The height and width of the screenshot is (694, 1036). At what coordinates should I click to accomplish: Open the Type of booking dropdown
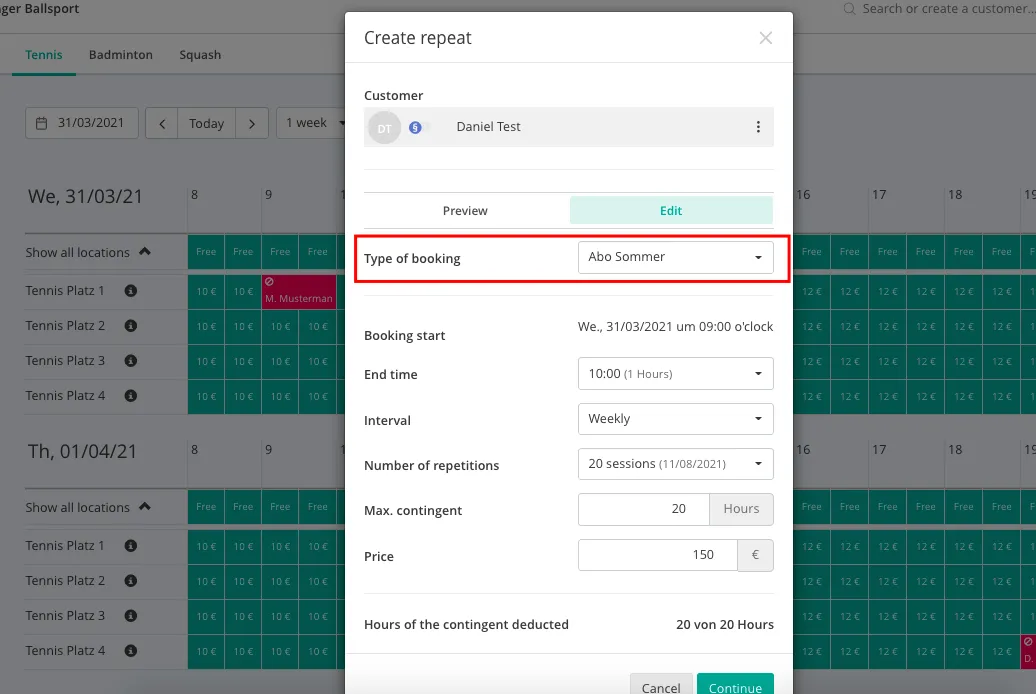tap(675, 257)
